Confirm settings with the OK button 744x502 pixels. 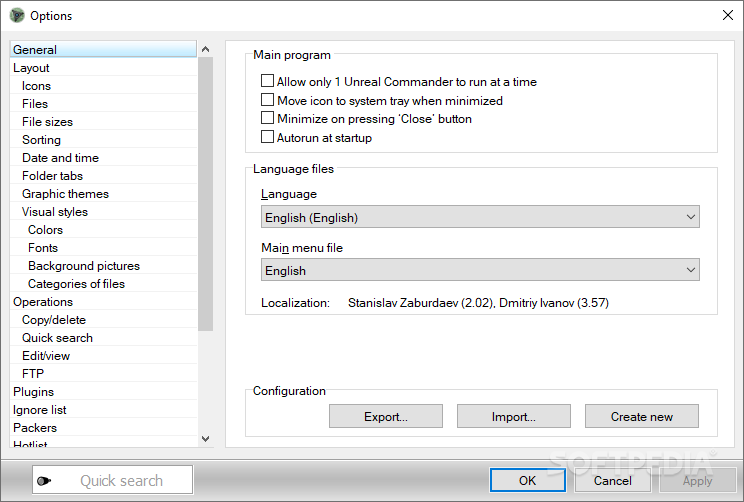(x=528, y=480)
